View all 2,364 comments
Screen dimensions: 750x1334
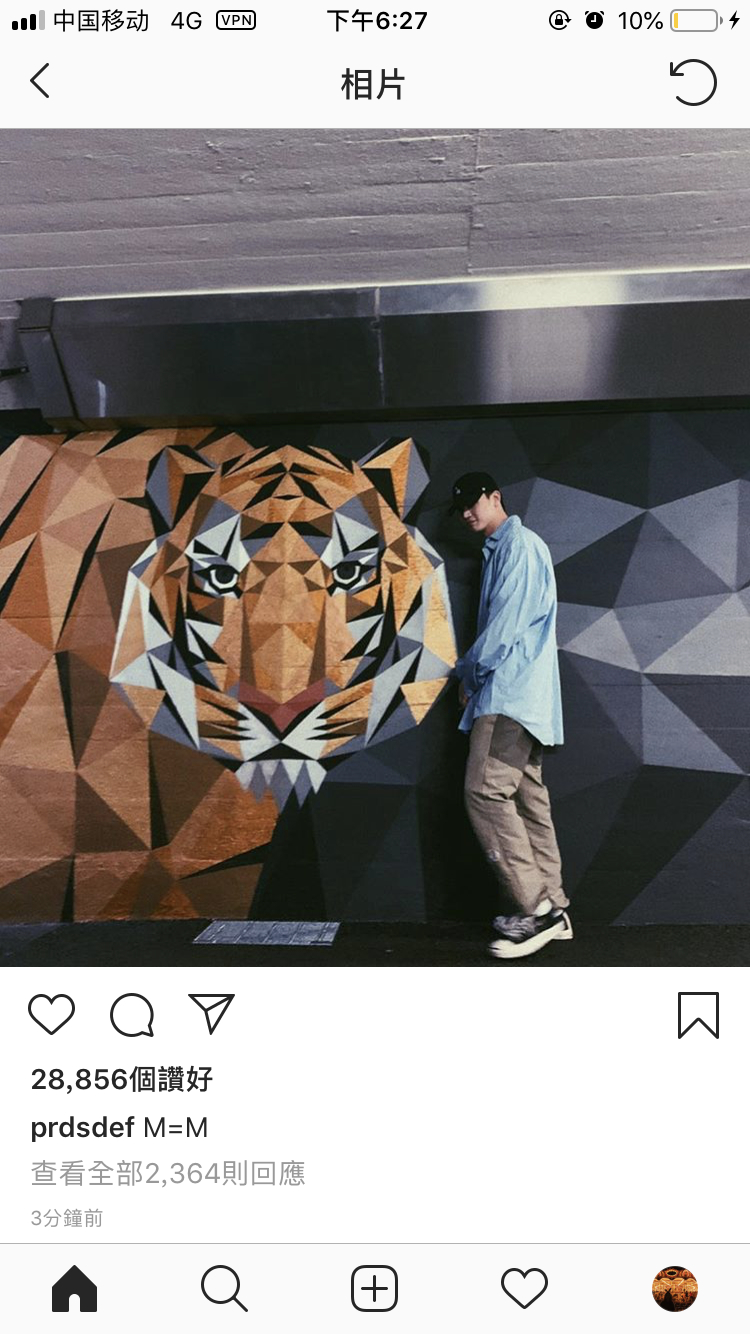point(168,1173)
